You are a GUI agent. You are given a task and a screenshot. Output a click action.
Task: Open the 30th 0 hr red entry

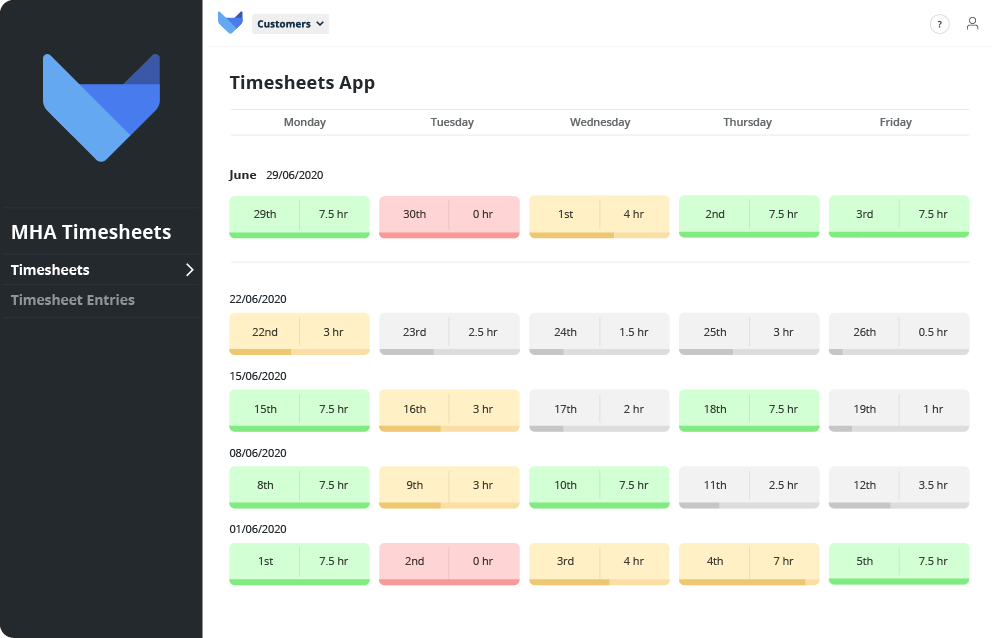click(449, 214)
